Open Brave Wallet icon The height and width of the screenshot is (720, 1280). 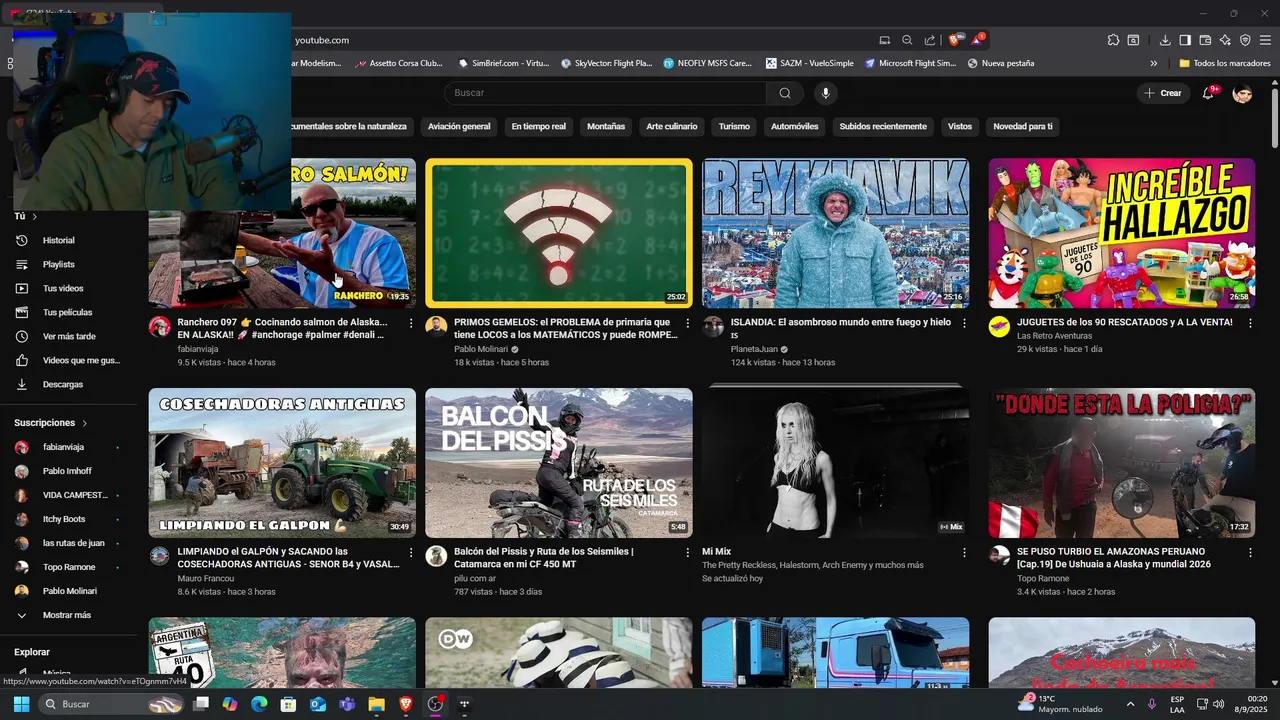click(x=1205, y=40)
